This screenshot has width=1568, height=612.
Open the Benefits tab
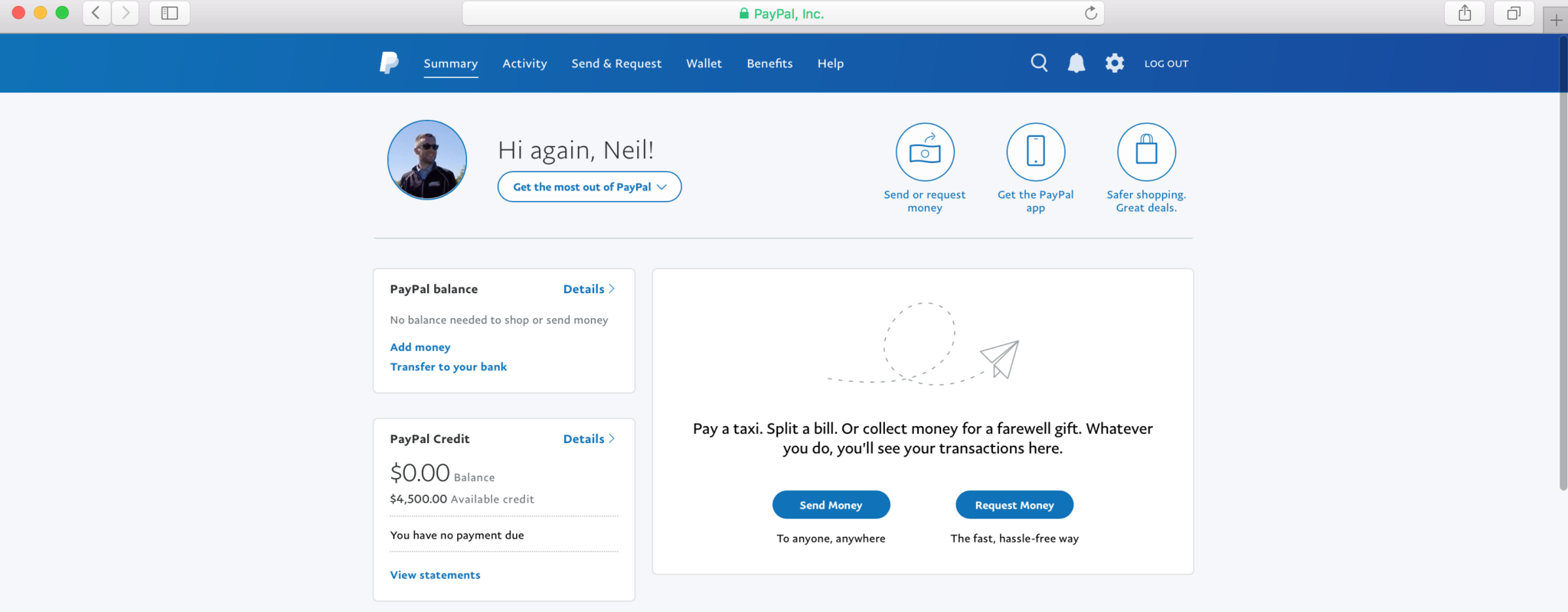[x=769, y=63]
